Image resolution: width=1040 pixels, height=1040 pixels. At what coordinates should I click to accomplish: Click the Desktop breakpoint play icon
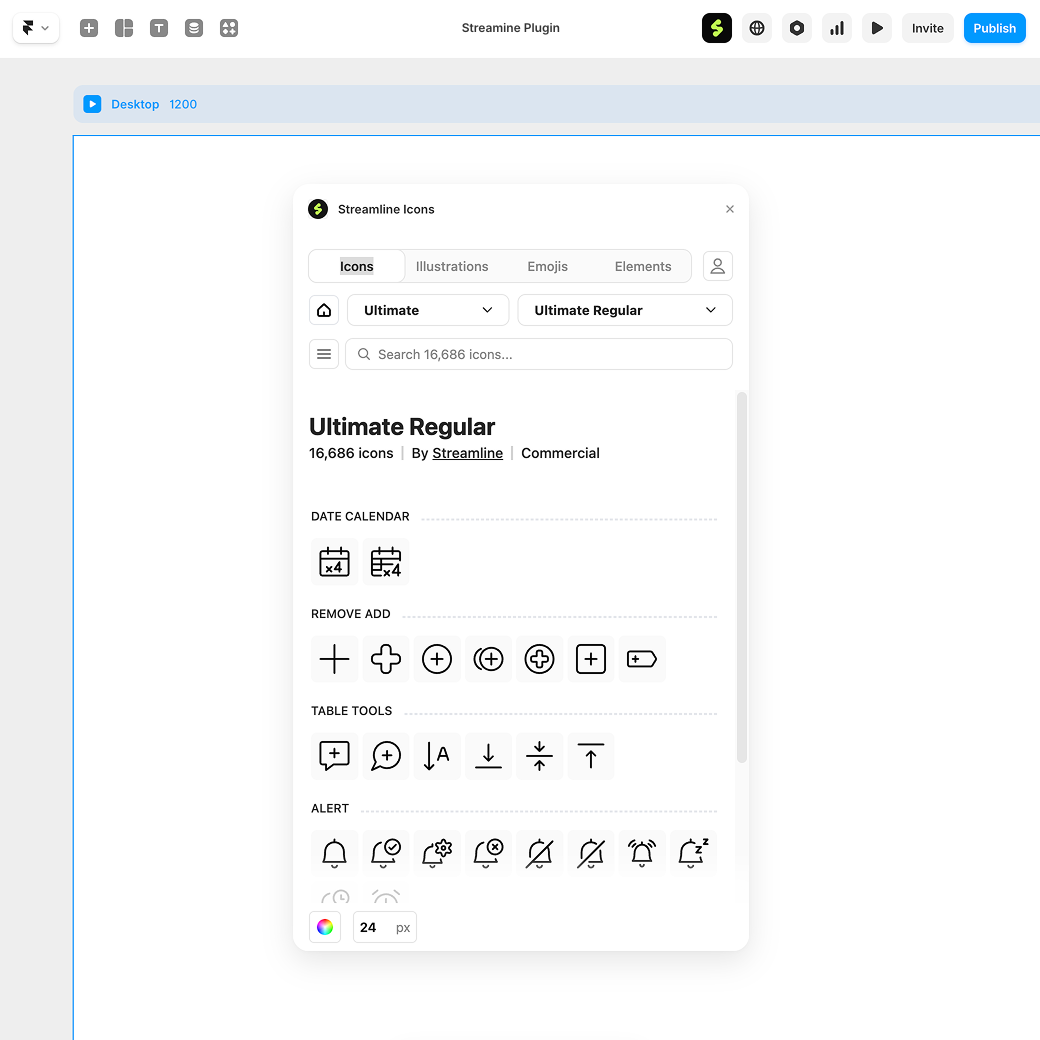(x=92, y=104)
